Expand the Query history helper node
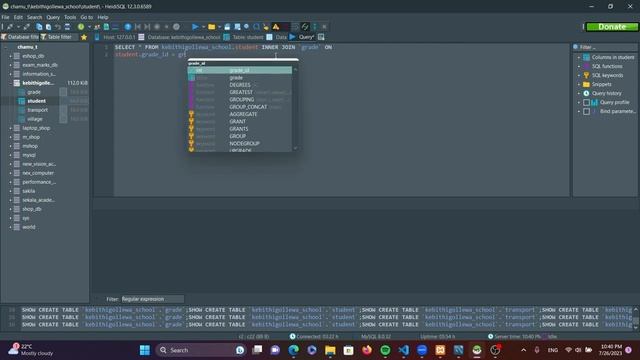Viewport: 640px width, 360px height. pos(578,93)
